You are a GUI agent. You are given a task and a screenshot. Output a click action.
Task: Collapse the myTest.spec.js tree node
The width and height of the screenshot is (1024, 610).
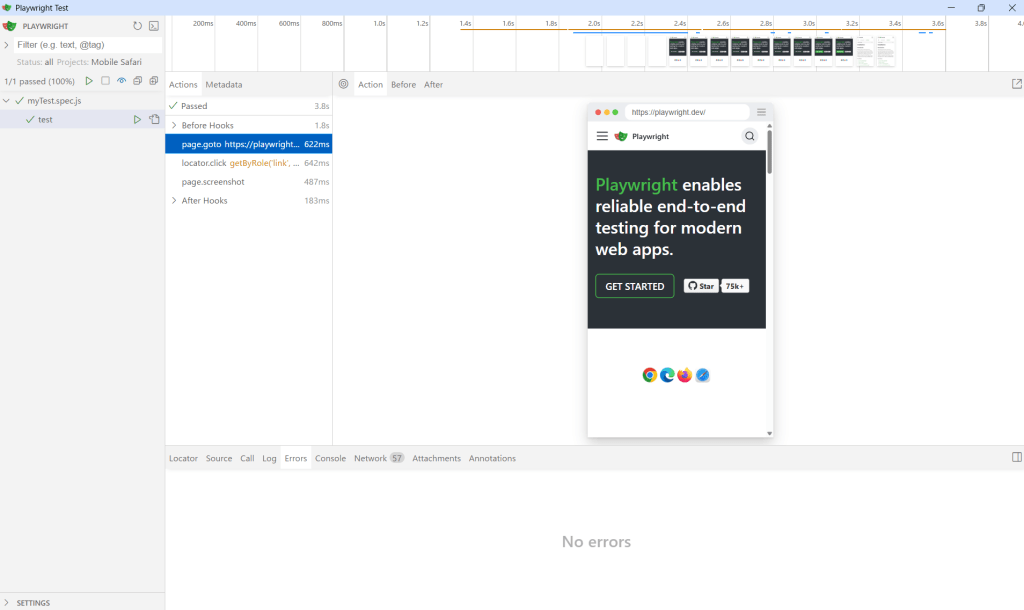[x=7, y=101]
